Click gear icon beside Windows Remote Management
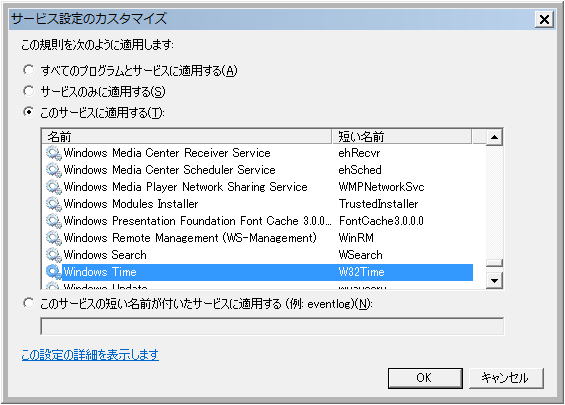This screenshot has height=405, width=565. click(x=54, y=238)
